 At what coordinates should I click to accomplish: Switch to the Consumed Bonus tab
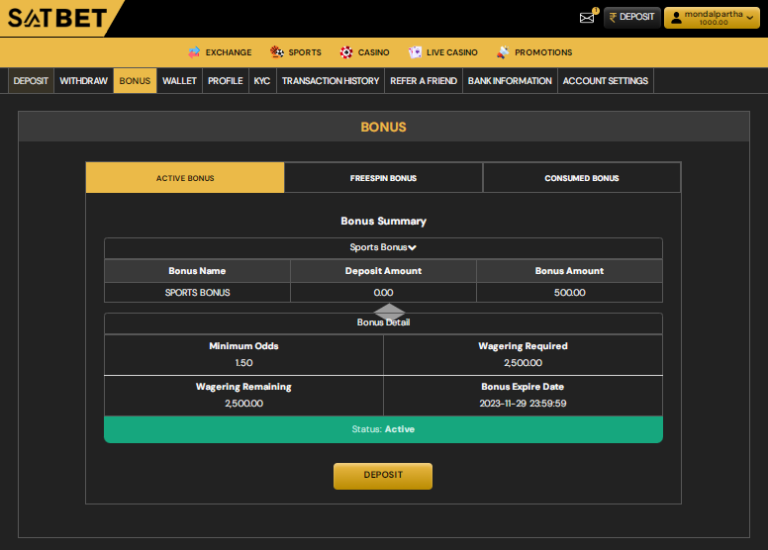[x=581, y=178]
